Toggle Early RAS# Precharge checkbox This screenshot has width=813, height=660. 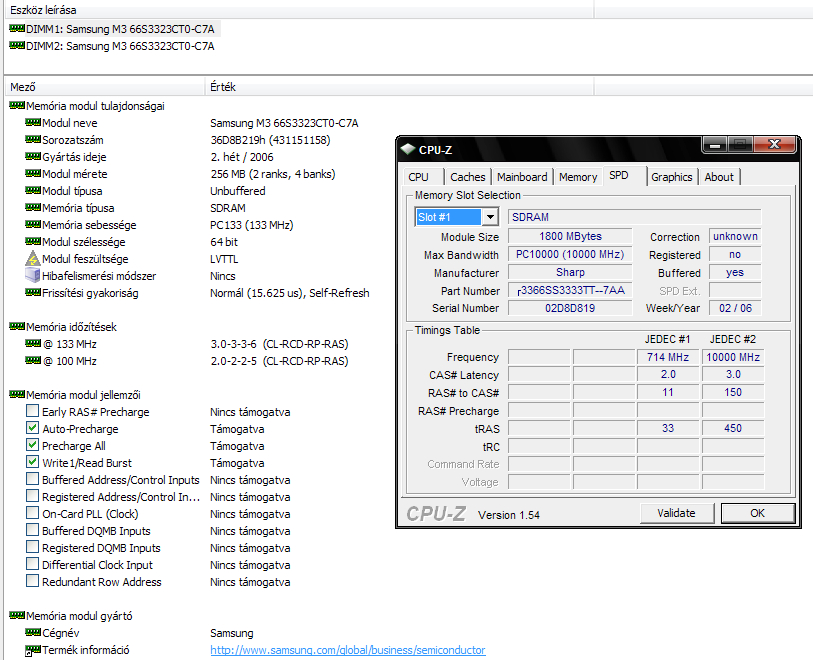[33, 411]
